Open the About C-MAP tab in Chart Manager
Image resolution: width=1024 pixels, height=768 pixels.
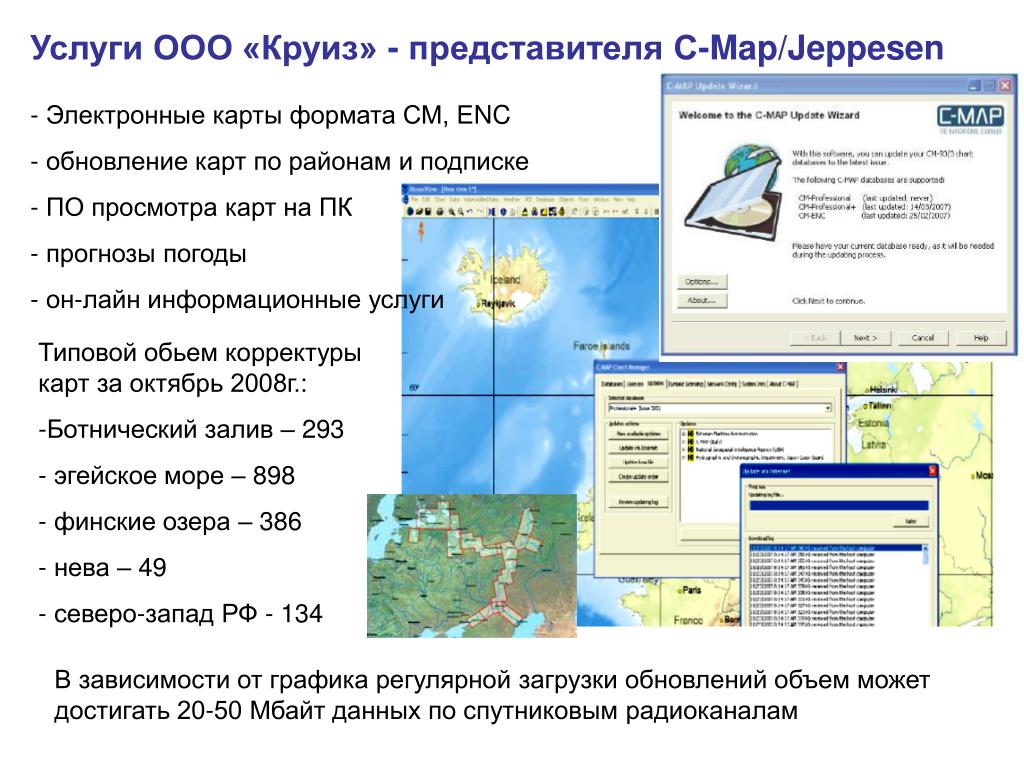pyautogui.click(x=782, y=384)
